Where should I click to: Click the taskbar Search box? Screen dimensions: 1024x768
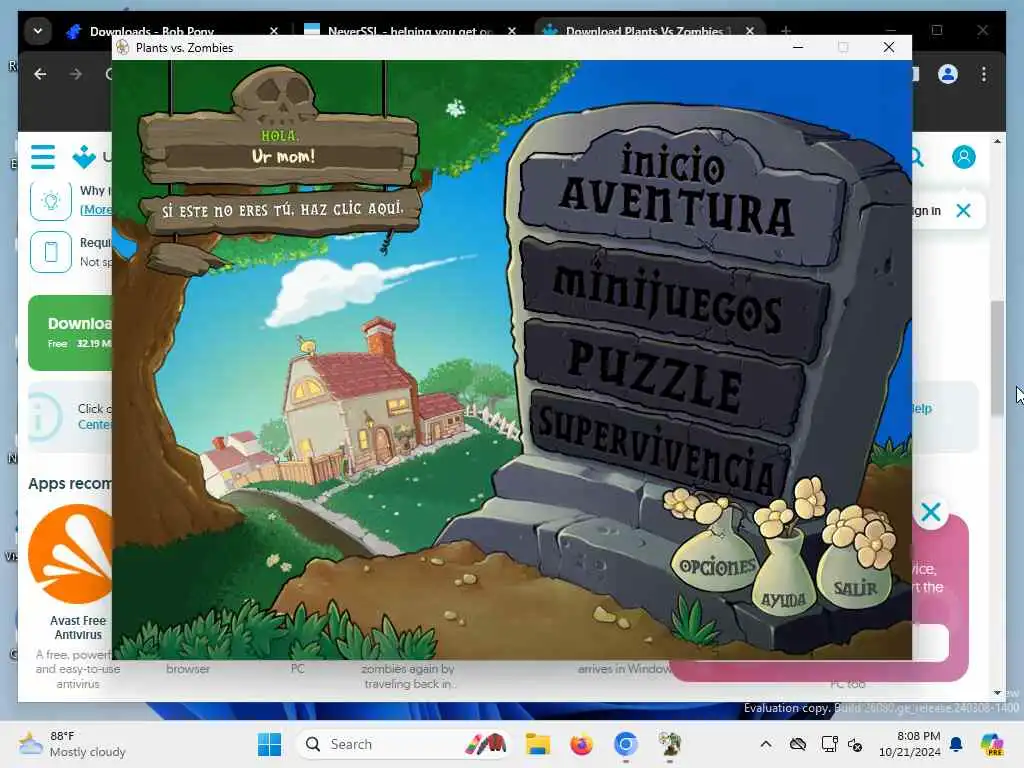(404, 744)
